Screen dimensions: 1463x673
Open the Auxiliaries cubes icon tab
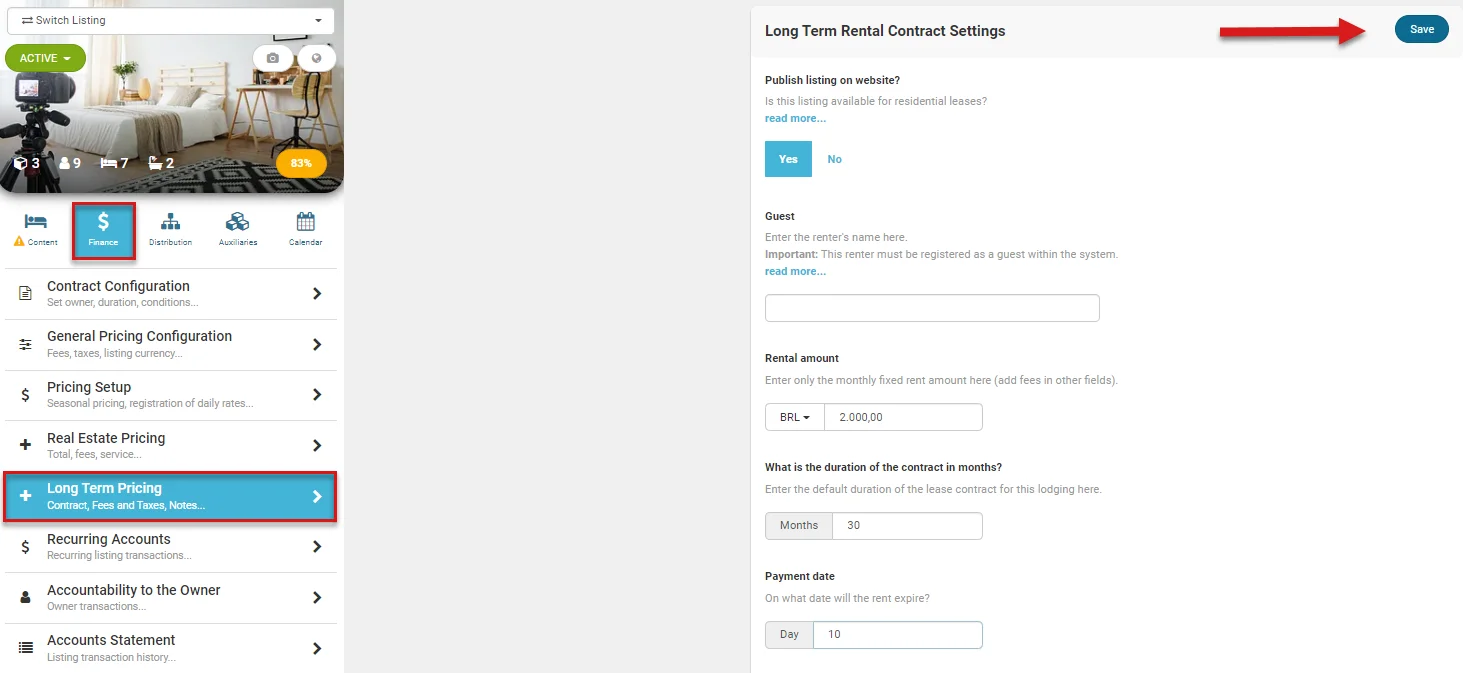[238, 228]
